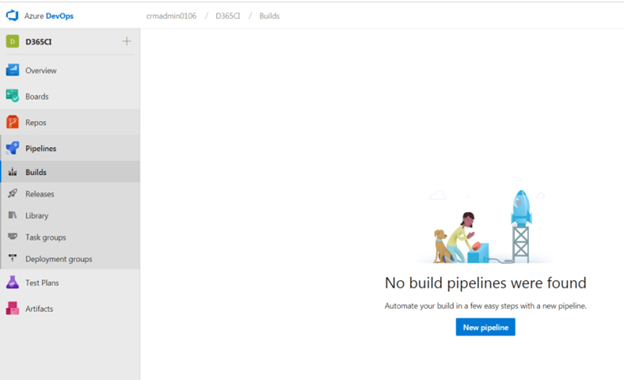Click the green D365CI project avatar
This screenshot has width=624, height=380.
click(12, 41)
